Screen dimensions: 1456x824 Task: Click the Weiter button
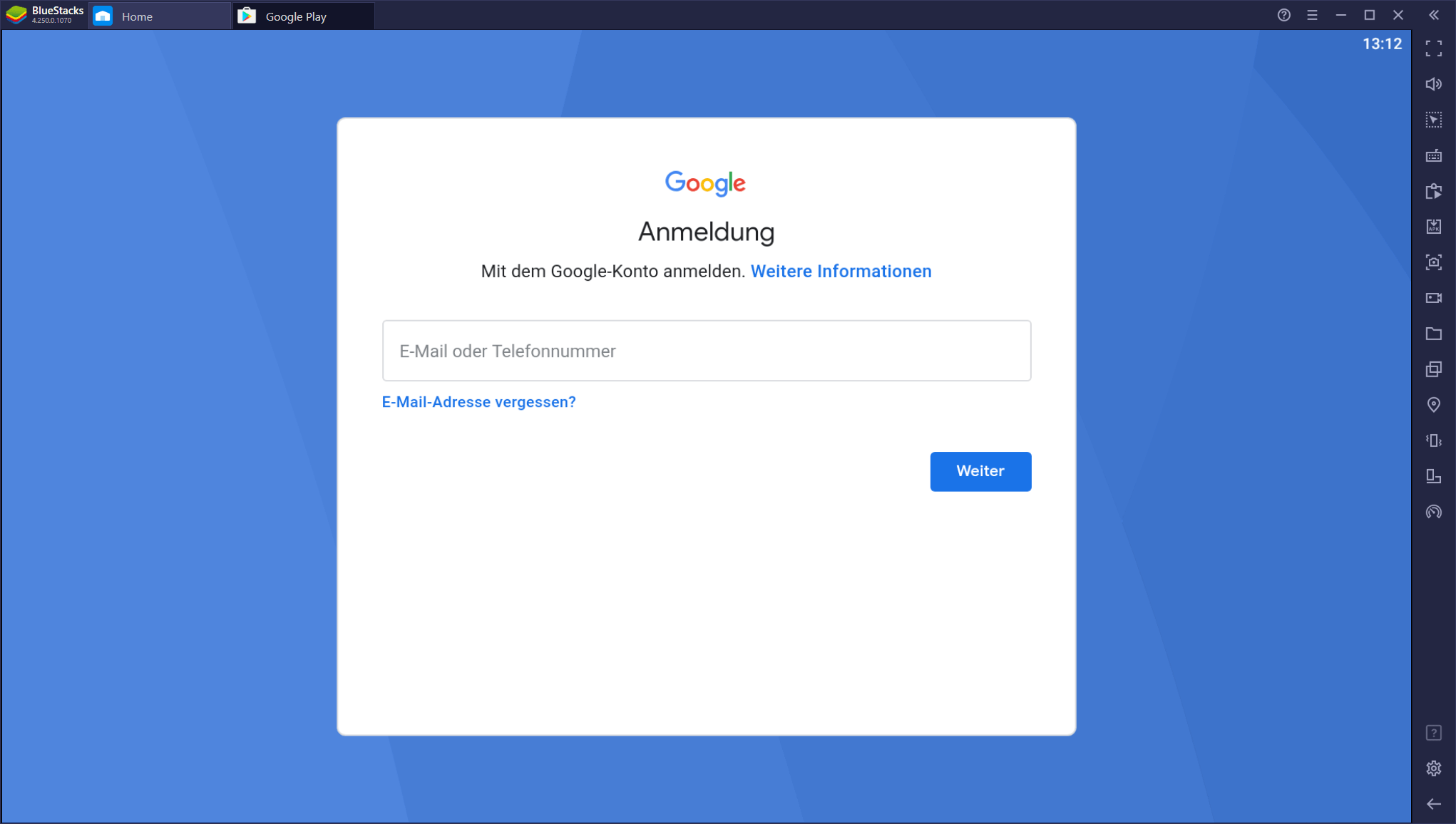click(x=980, y=471)
